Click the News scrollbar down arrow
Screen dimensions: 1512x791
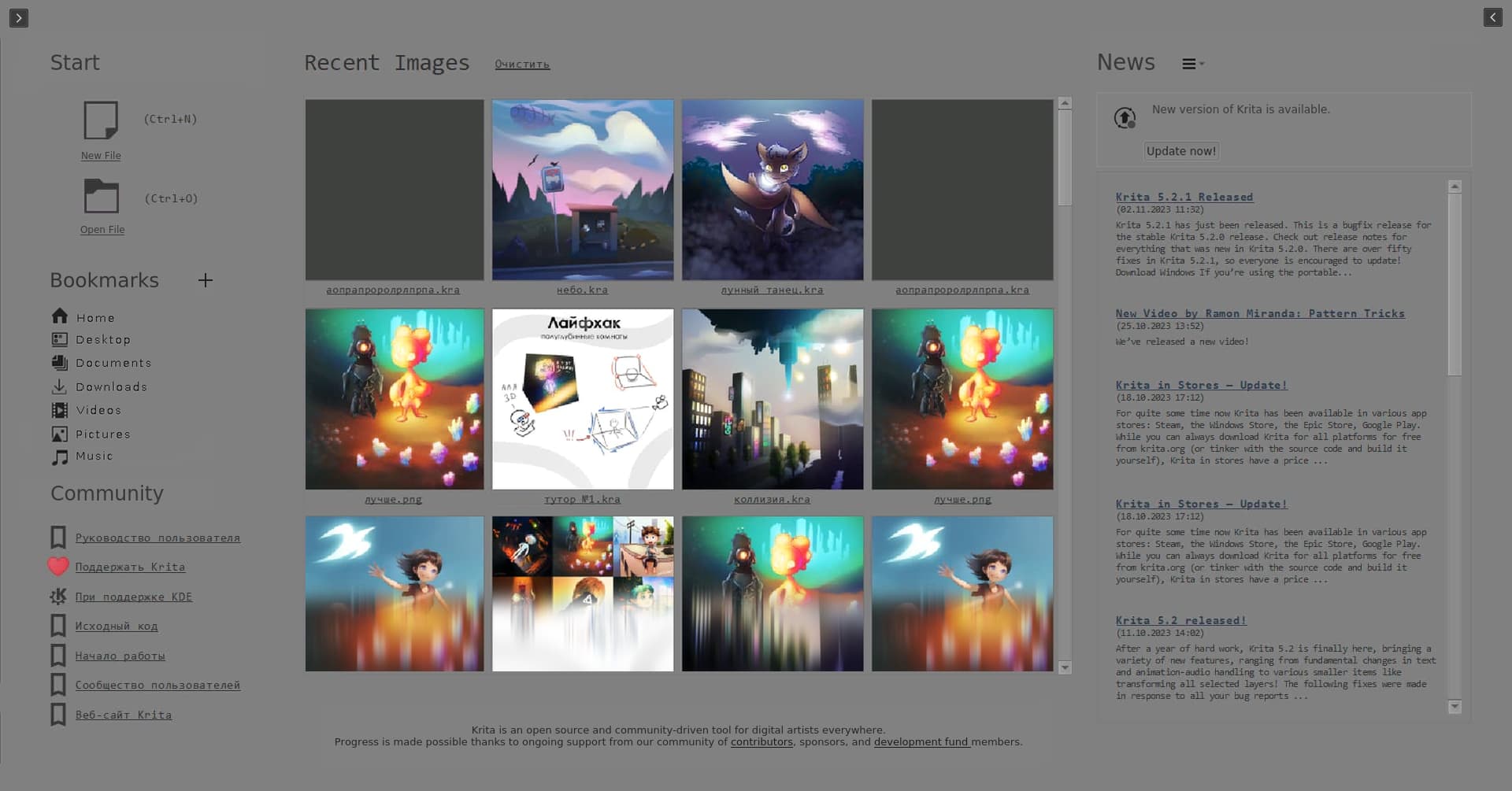click(x=1455, y=707)
